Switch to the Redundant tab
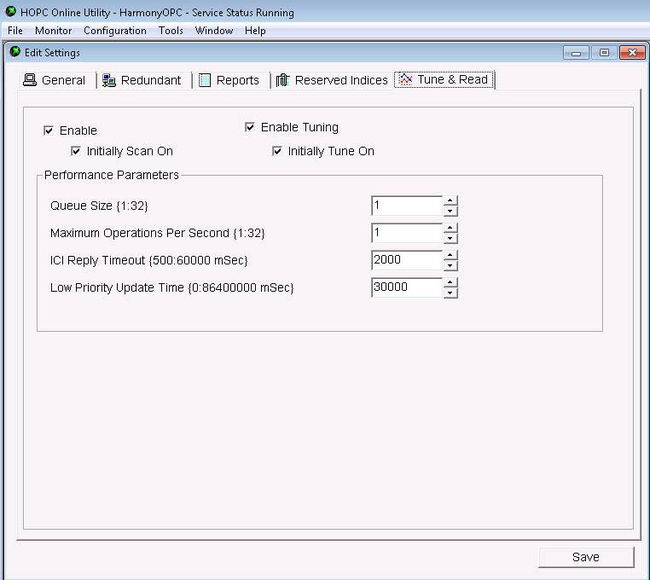 [x=142, y=80]
